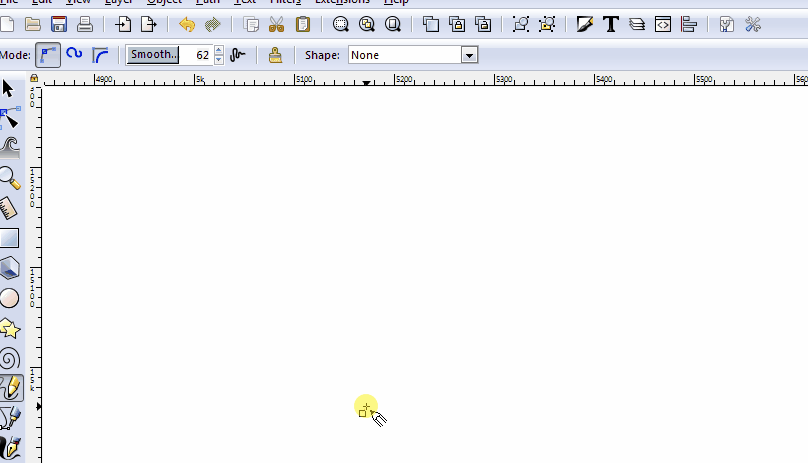808x463 pixels.
Task: Enable regular Bezier path mode
Action: pos(48,55)
